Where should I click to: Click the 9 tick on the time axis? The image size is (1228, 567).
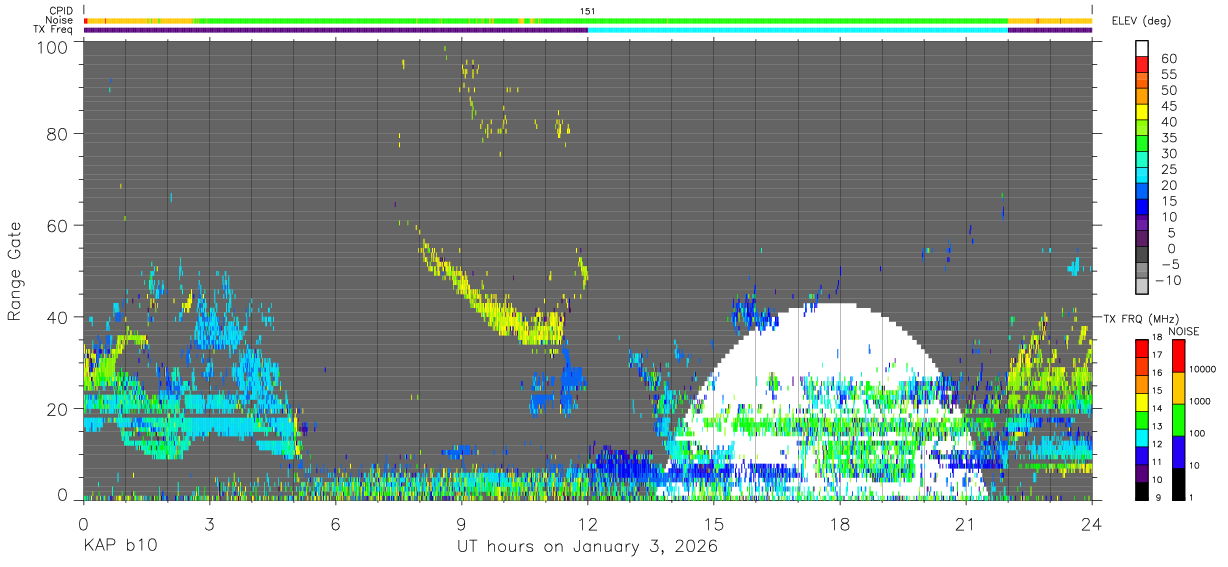coord(462,522)
